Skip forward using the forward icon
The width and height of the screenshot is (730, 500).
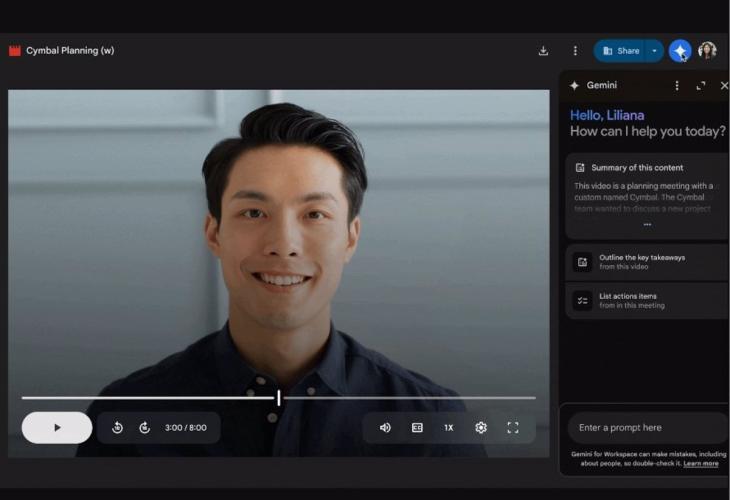[144, 428]
